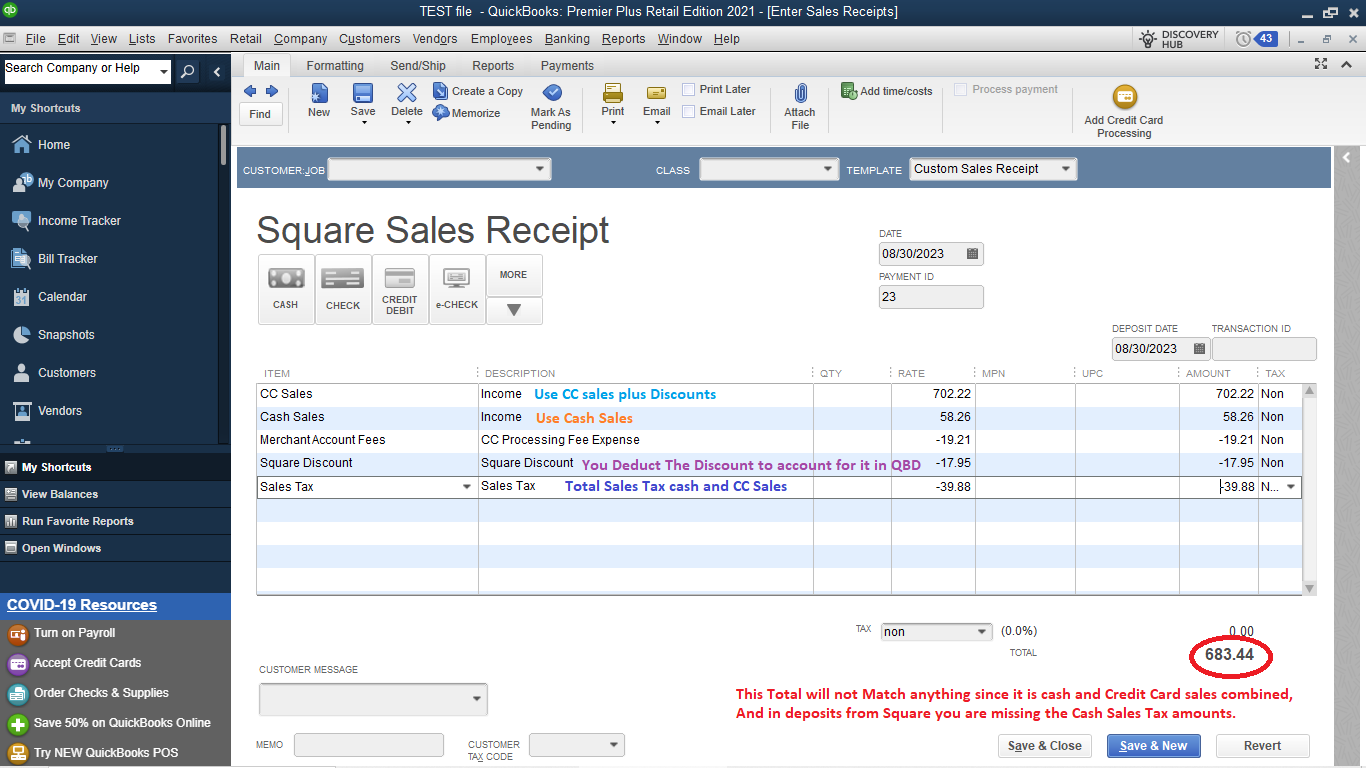The image size is (1366, 774).
Task: Enable Email Later checkbox
Action: click(689, 111)
